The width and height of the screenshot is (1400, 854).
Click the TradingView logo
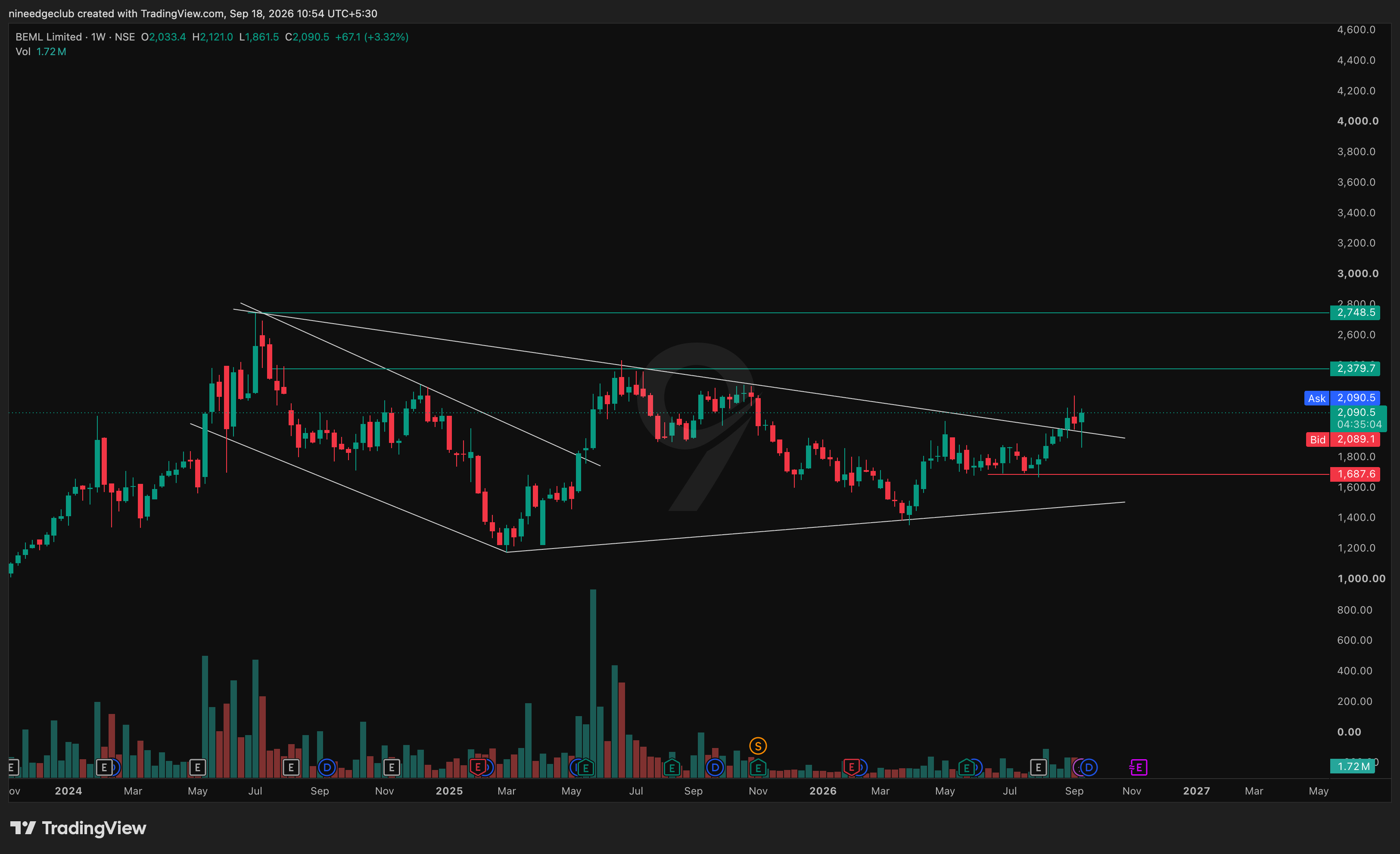click(x=78, y=828)
